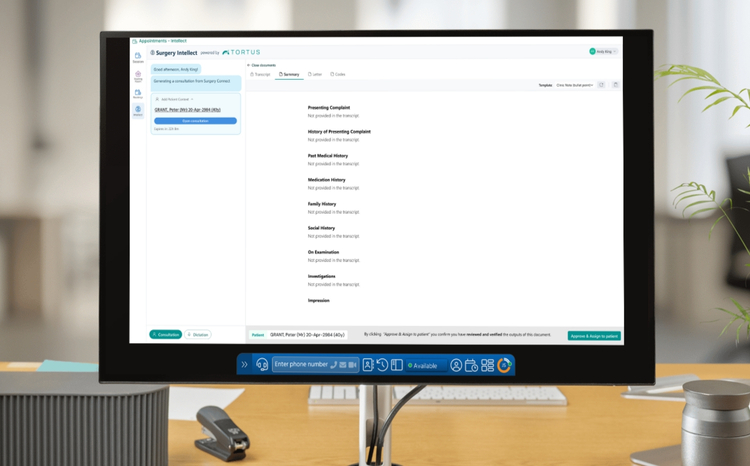The height and width of the screenshot is (466, 750).
Task: Open the contacts icon in phone bar
Action: point(368,365)
